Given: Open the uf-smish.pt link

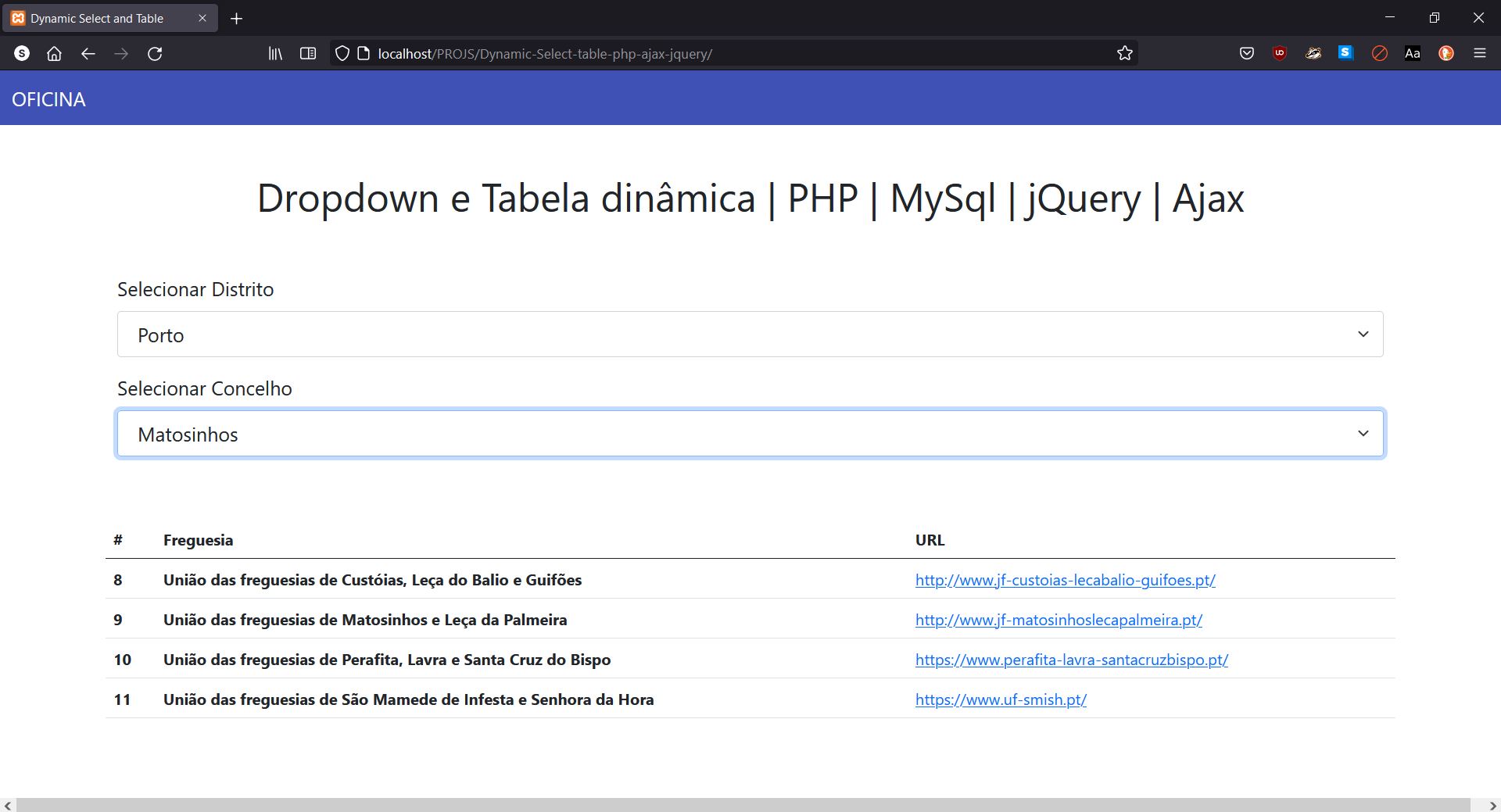Looking at the screenshot, I should pos(1001,699).
